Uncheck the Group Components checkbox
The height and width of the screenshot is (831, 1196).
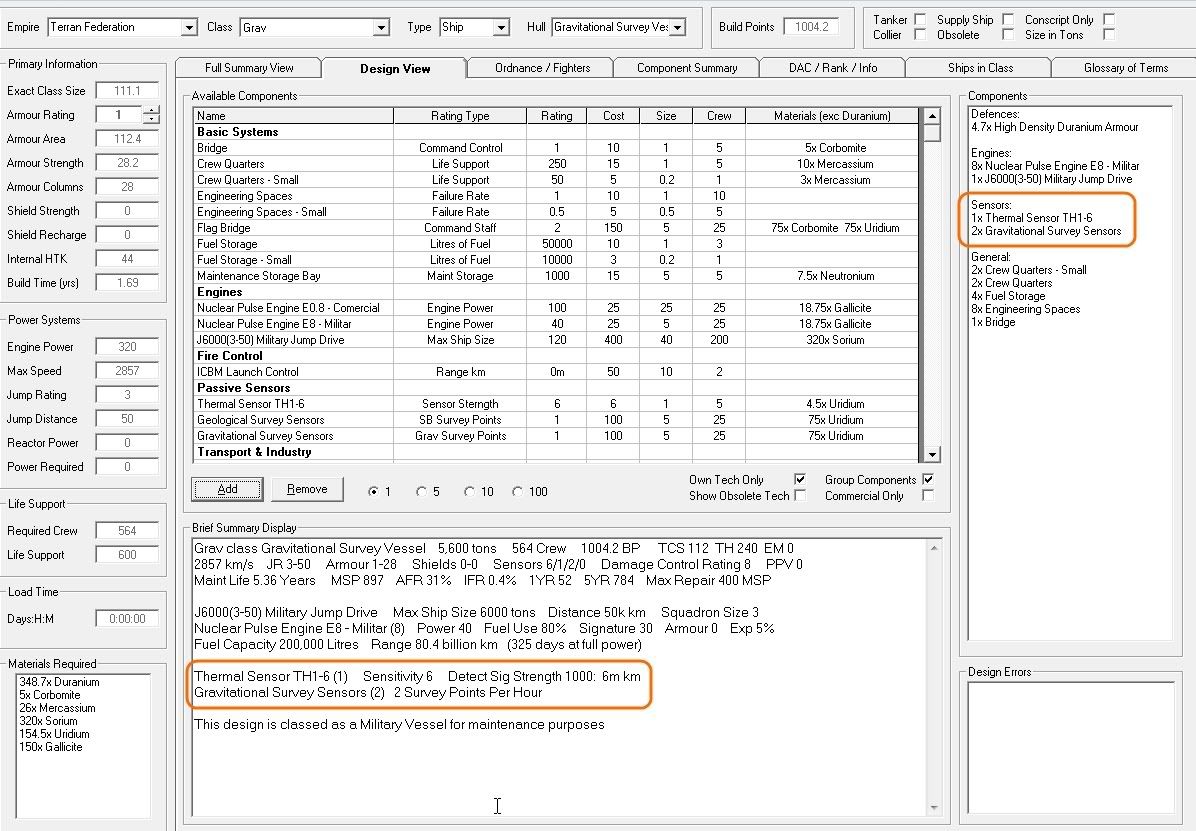[x=928, y=479]
